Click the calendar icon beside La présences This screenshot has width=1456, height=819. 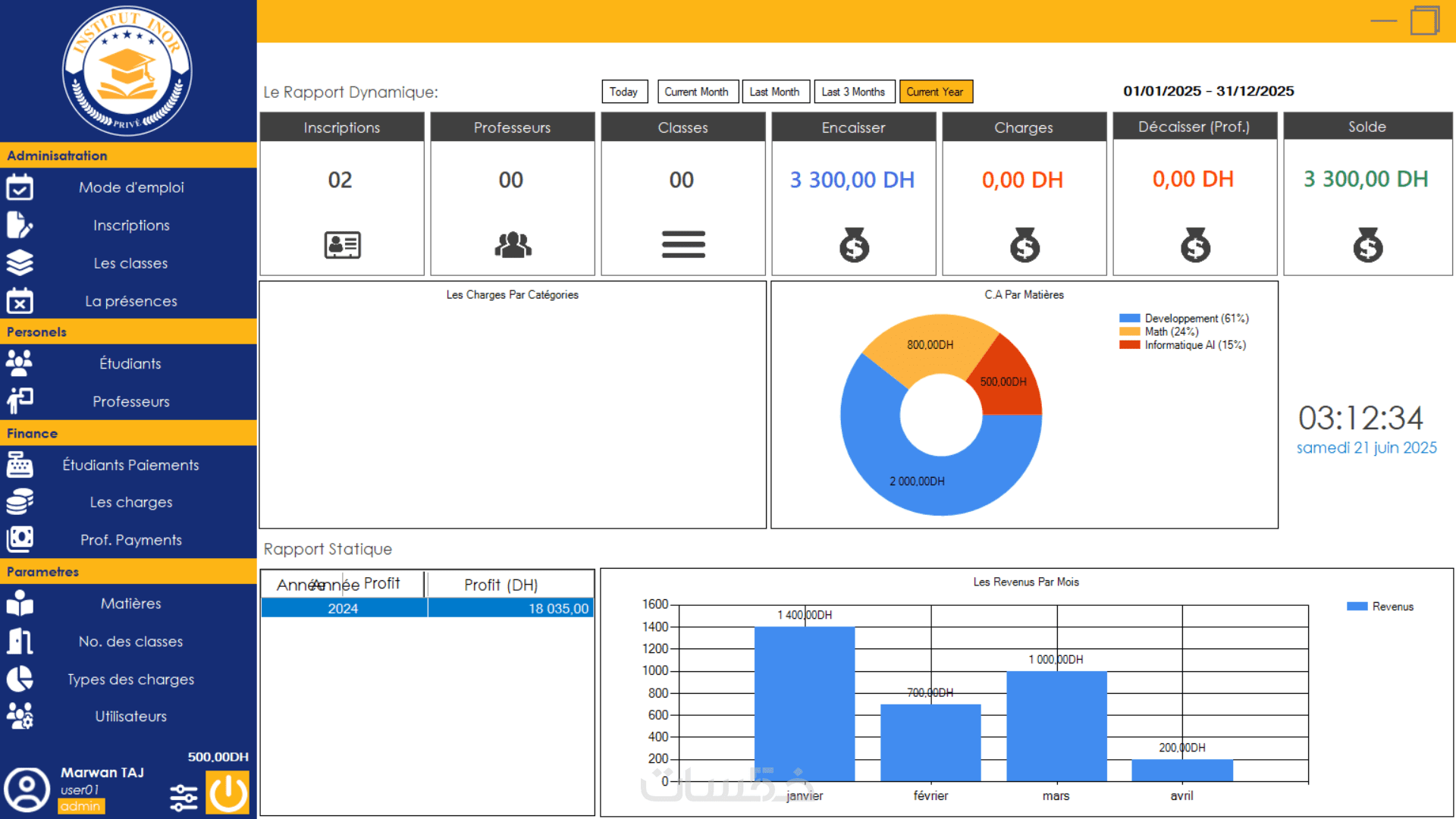point(20,301)
